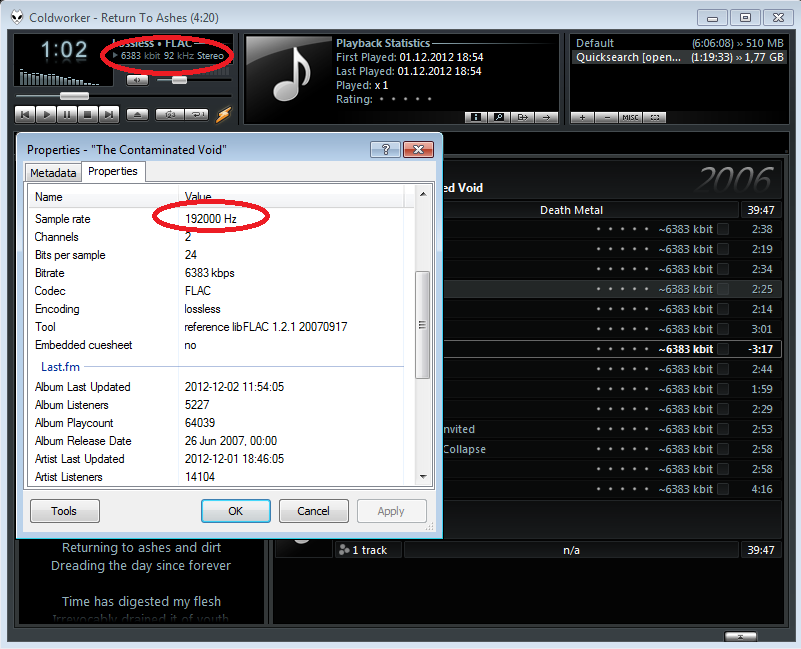Add a playlist with the plus button

pyautogui.click(x=582, y=118)
